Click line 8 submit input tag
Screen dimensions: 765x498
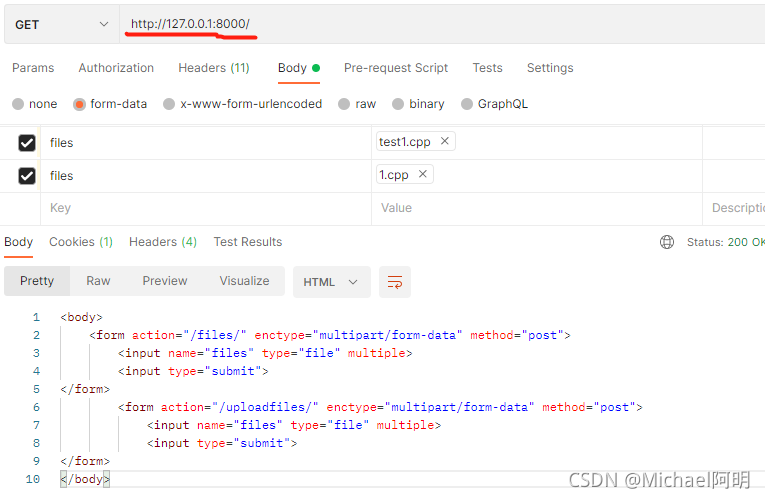click(x=222, y=443)
